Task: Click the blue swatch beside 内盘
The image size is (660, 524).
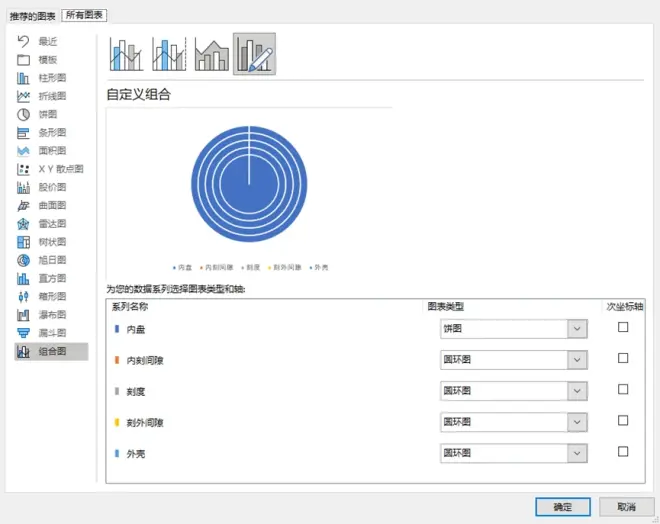Action: [117, 329]
